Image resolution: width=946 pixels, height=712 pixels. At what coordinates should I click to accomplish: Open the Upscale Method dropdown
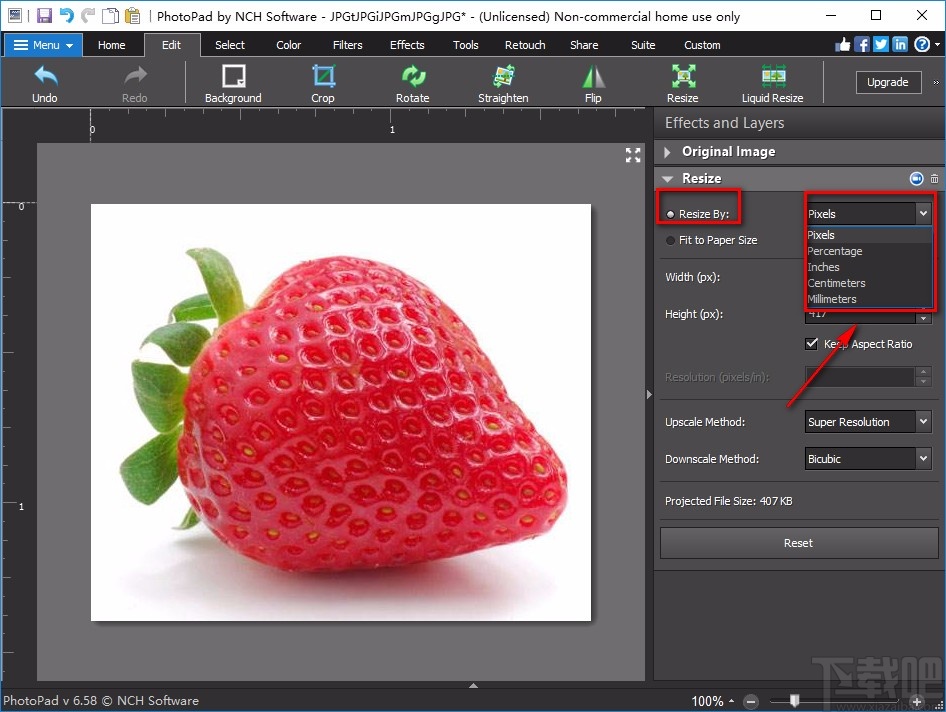click(868, 422)
